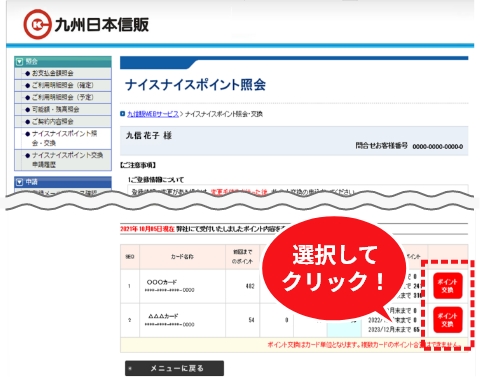
Task: Click the 九州日本信販 header title text
Action: [x=102, y=25]
